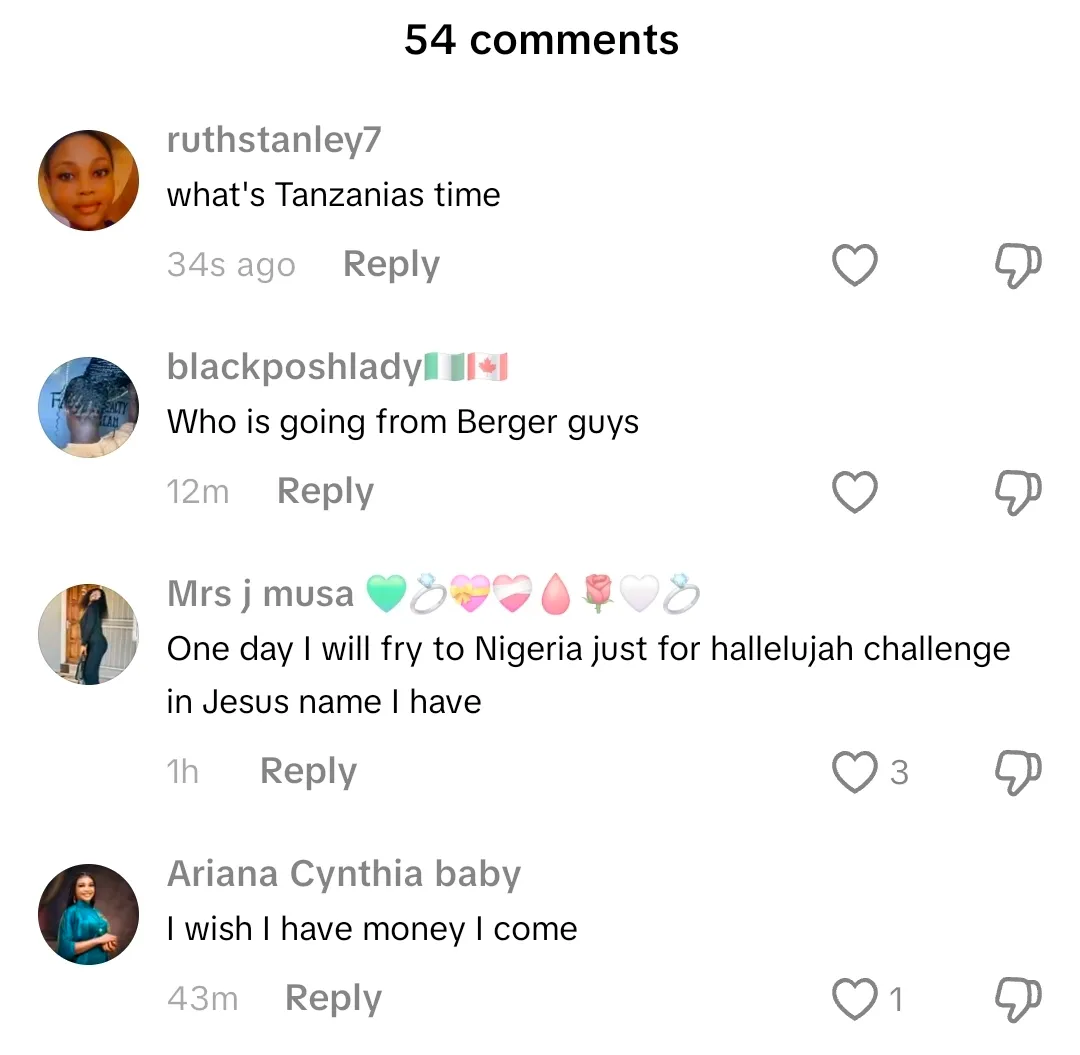Like ruthstanley7's comment with the heart
This screenshot has height=1055, width=1080.
coord(855,265)
